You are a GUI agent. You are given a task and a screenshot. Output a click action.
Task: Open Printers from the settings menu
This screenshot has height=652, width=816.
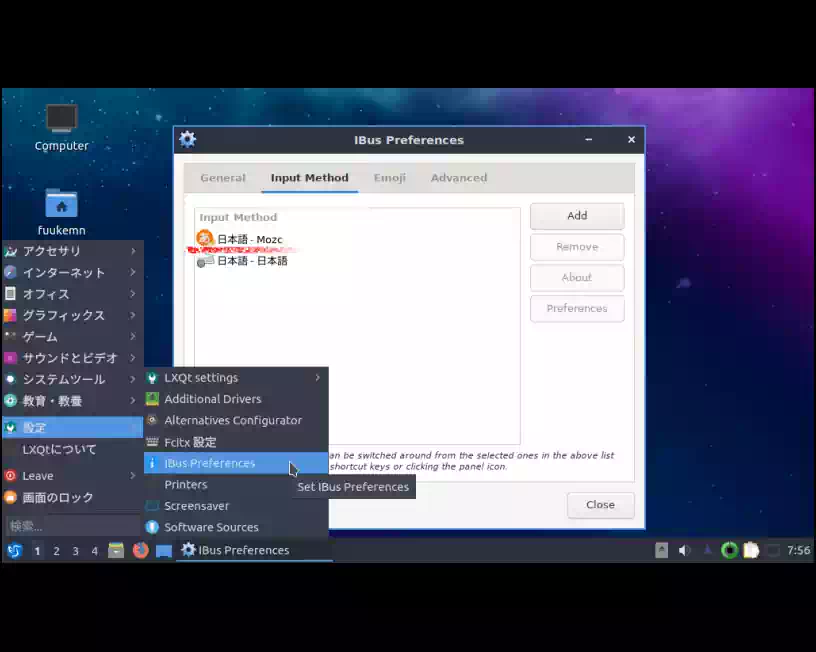click(236, 484)
